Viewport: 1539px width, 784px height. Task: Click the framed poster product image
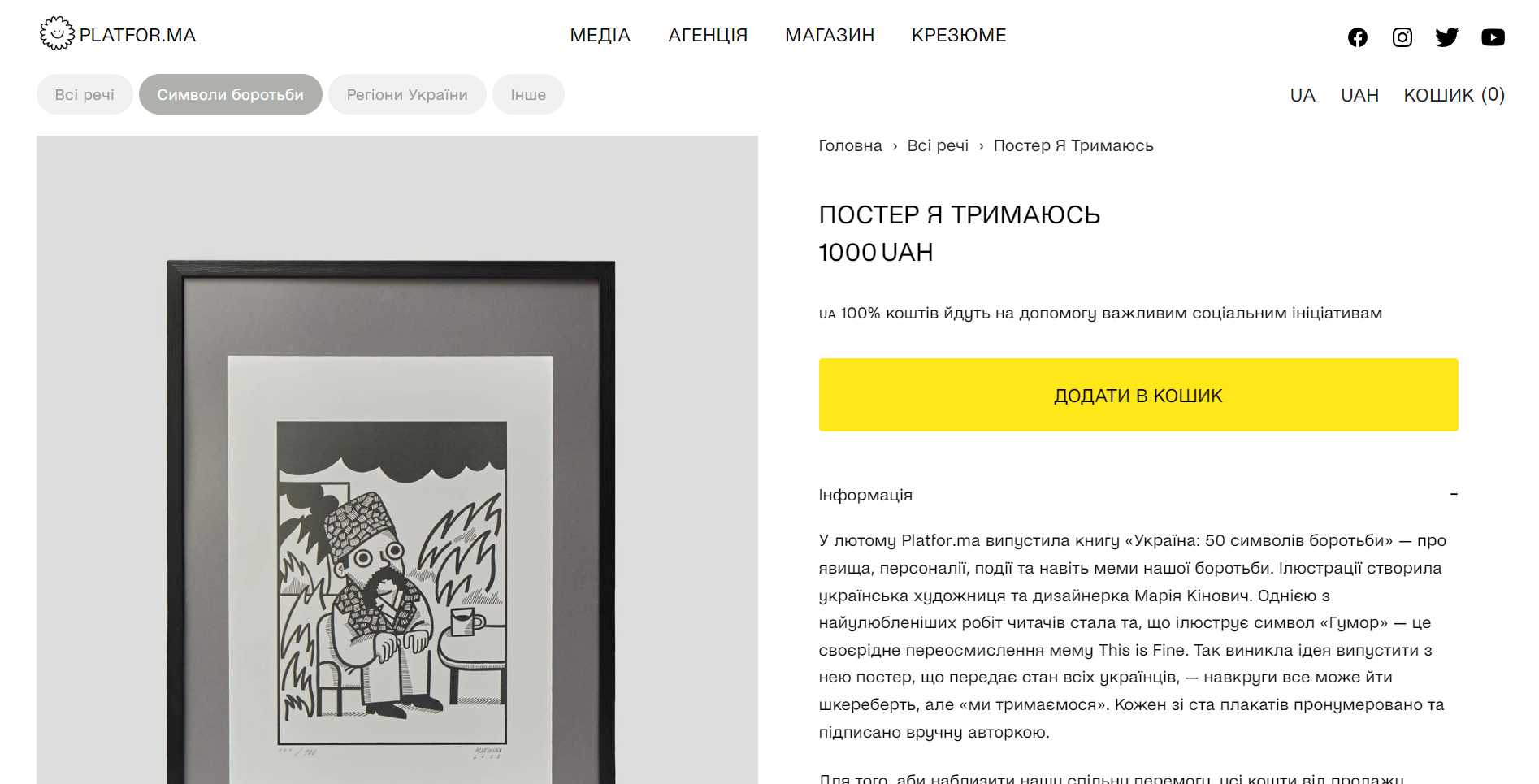tap(397, 460)
